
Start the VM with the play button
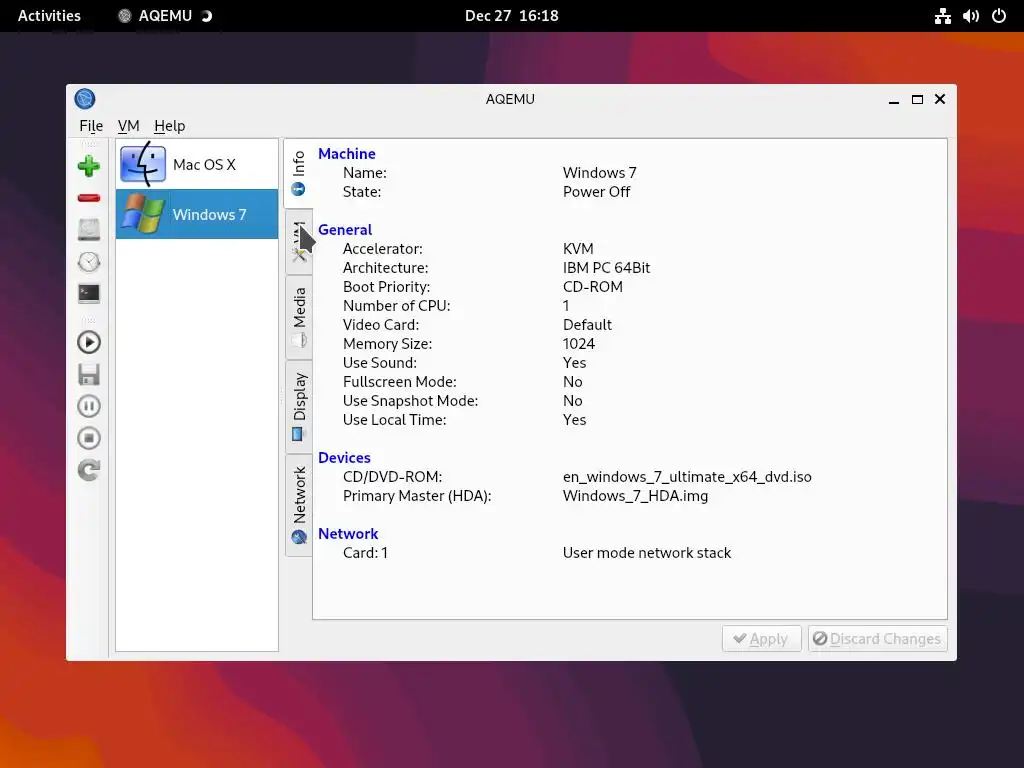pyautogui.click(x=89, y=342)
